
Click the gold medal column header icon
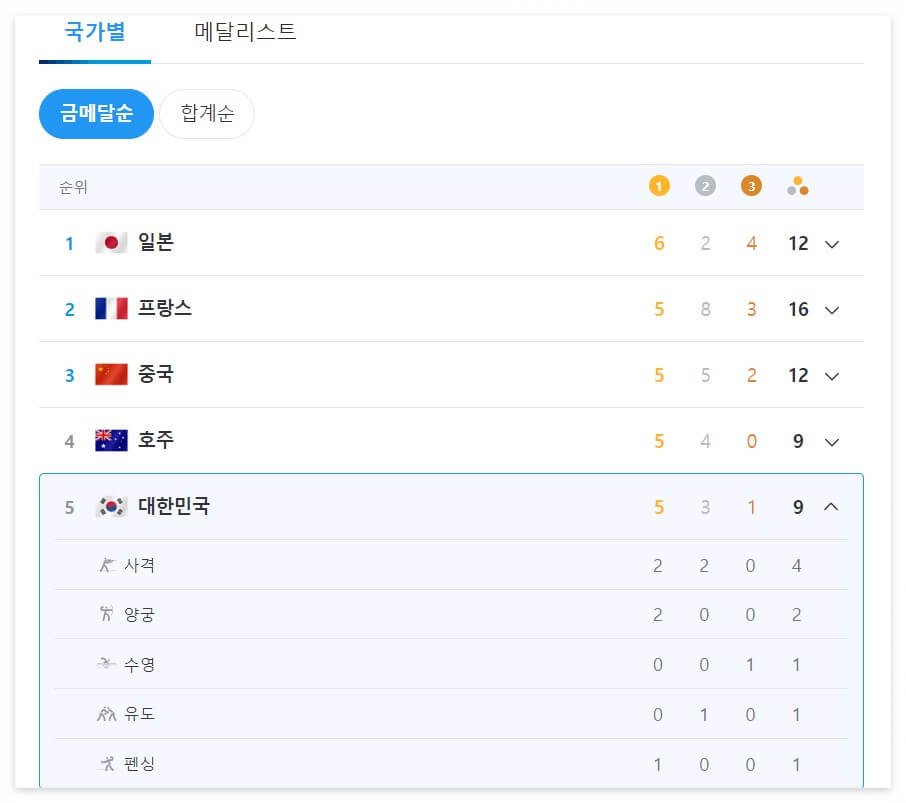[x=658, y=185]
